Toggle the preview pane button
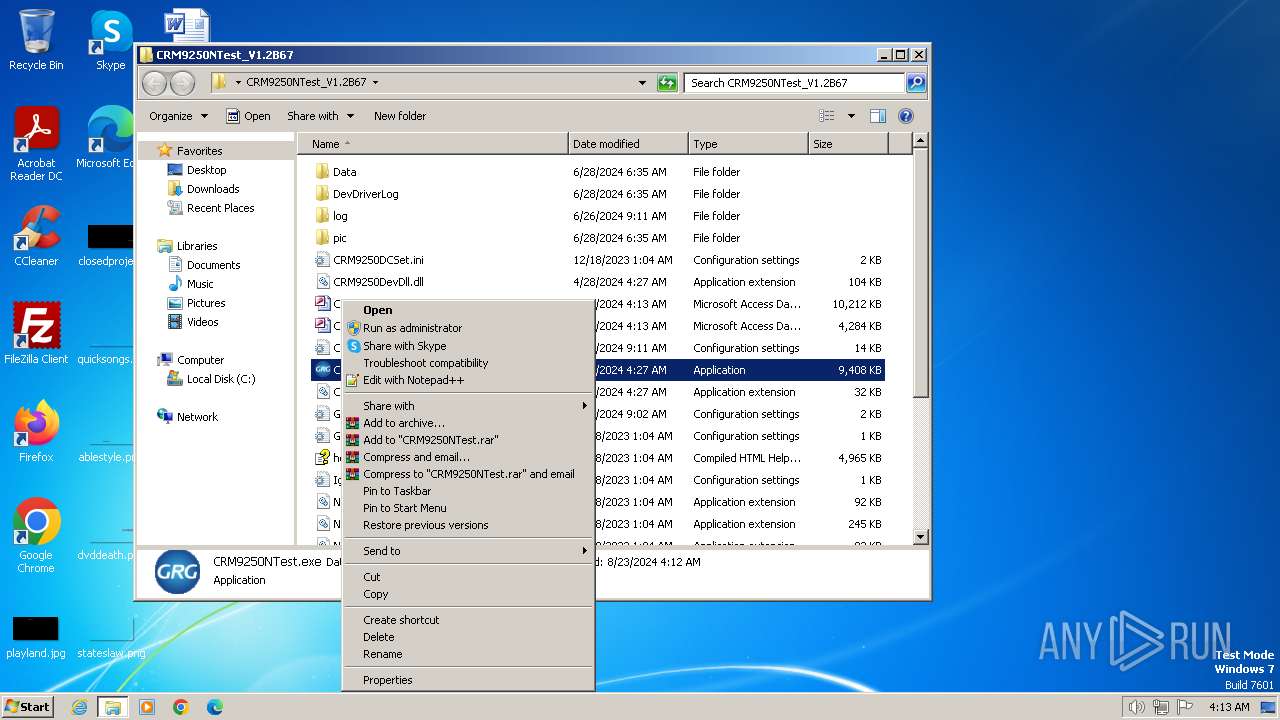Image resolution: width=1280 pixels, height=720 pixels. 878,116
